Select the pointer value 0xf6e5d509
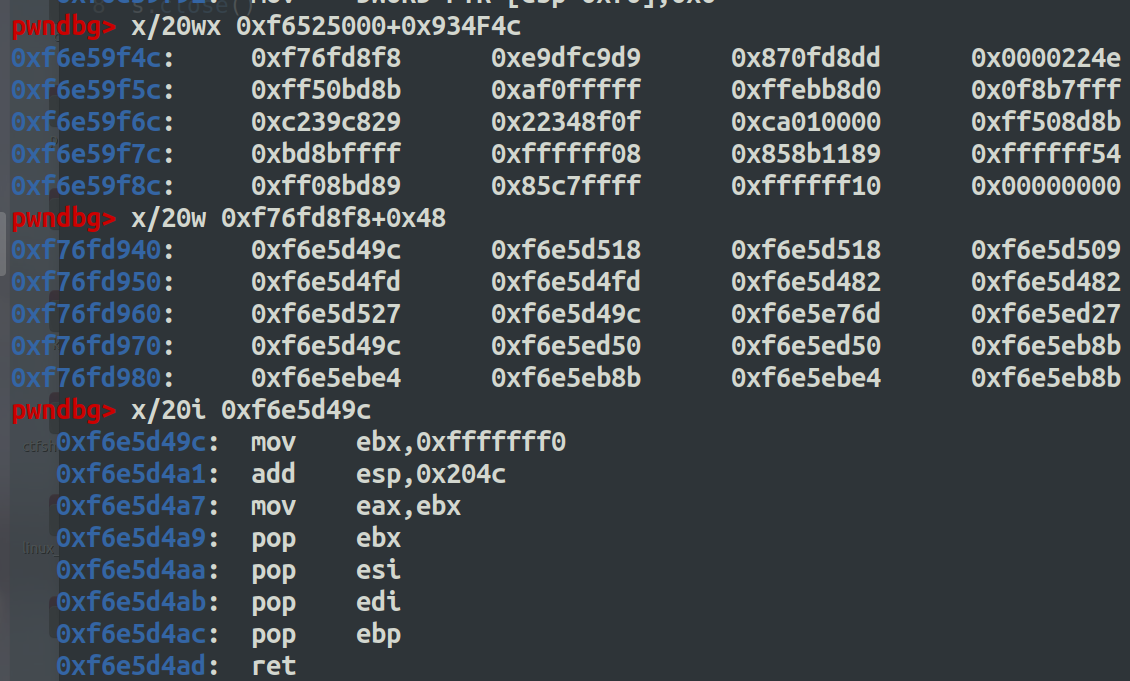 pyautogui.click(x=1045, y=250)
